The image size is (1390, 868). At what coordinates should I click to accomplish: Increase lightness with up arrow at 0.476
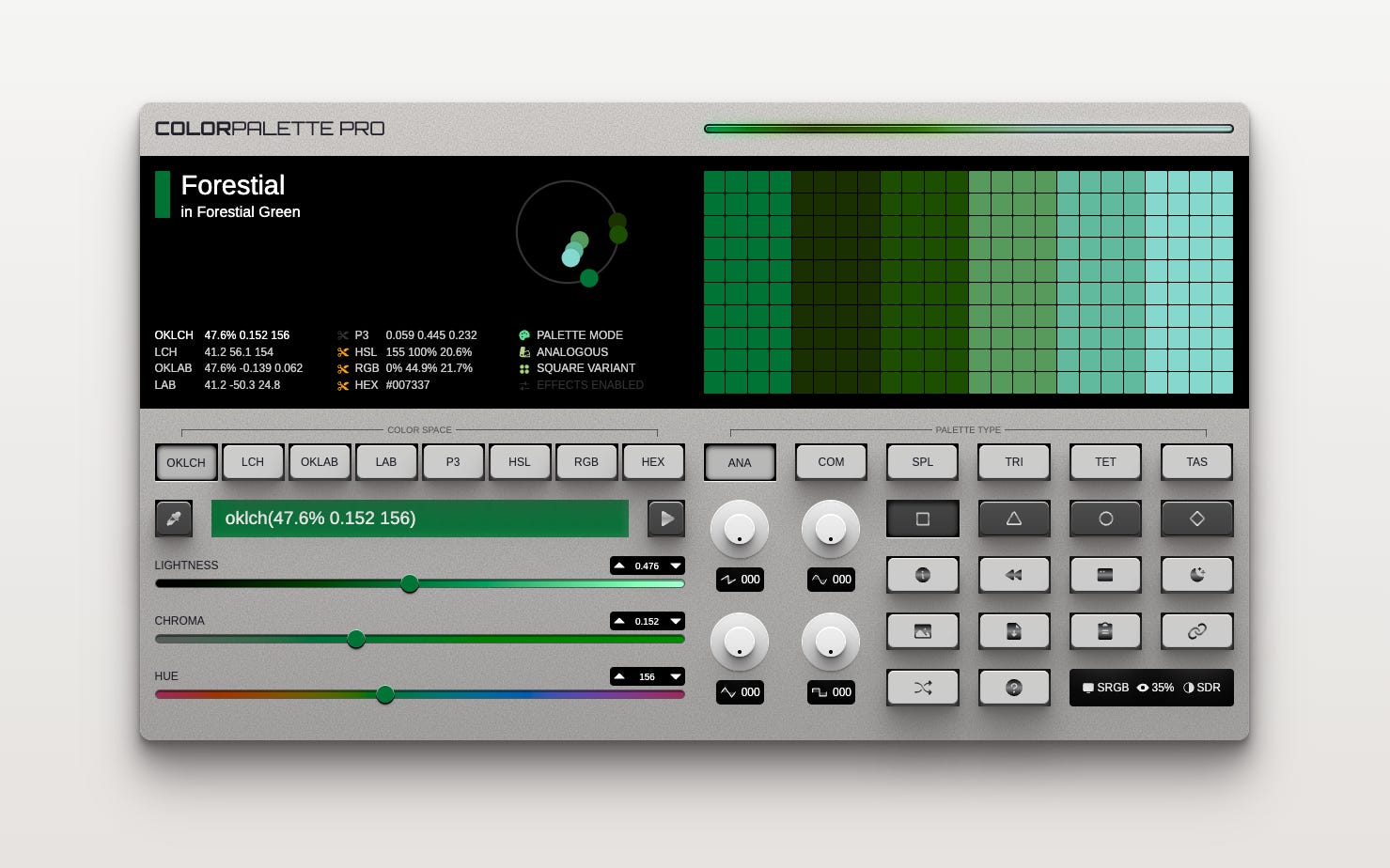(619, 566)
